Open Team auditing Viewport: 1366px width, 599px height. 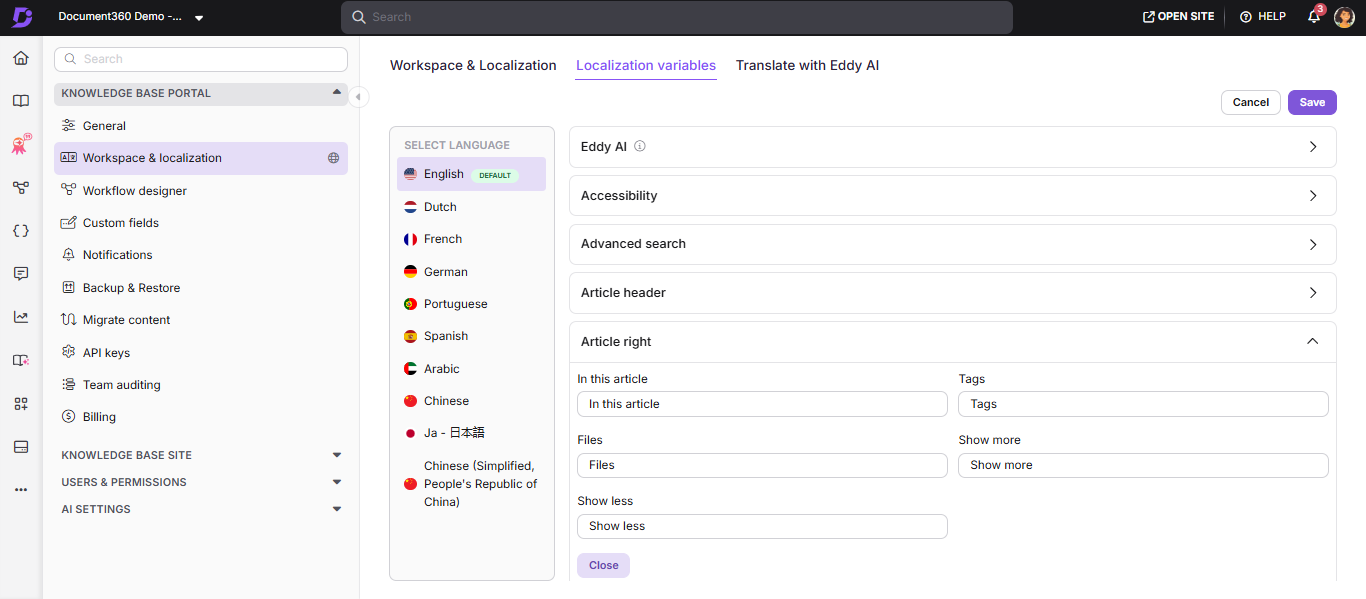(201, 385)
